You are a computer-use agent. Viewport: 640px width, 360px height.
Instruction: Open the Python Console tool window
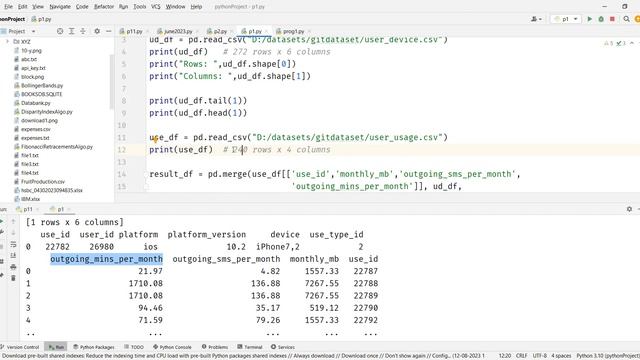click(172, 347)
